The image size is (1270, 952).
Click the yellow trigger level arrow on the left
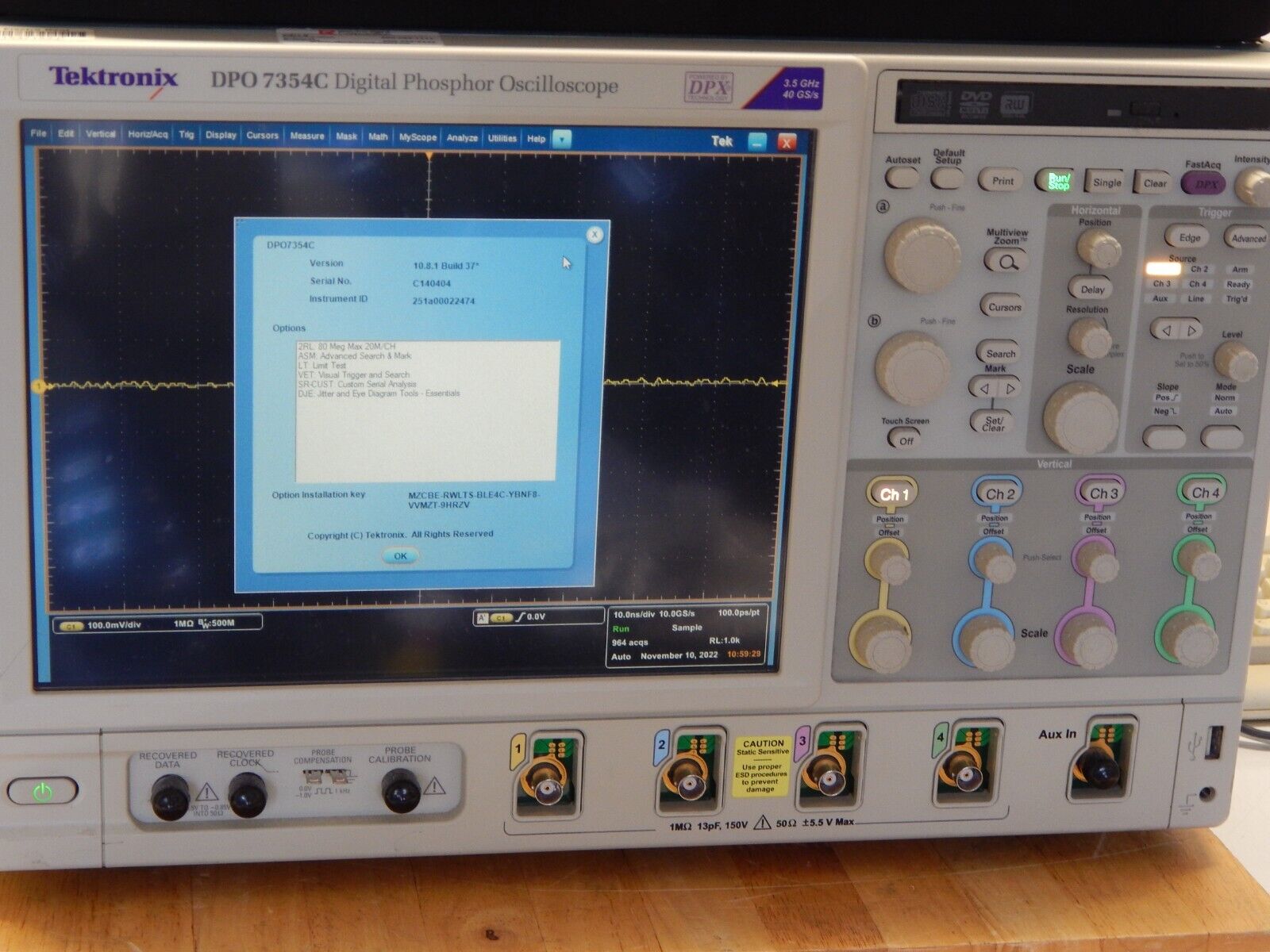pos(37,386)
